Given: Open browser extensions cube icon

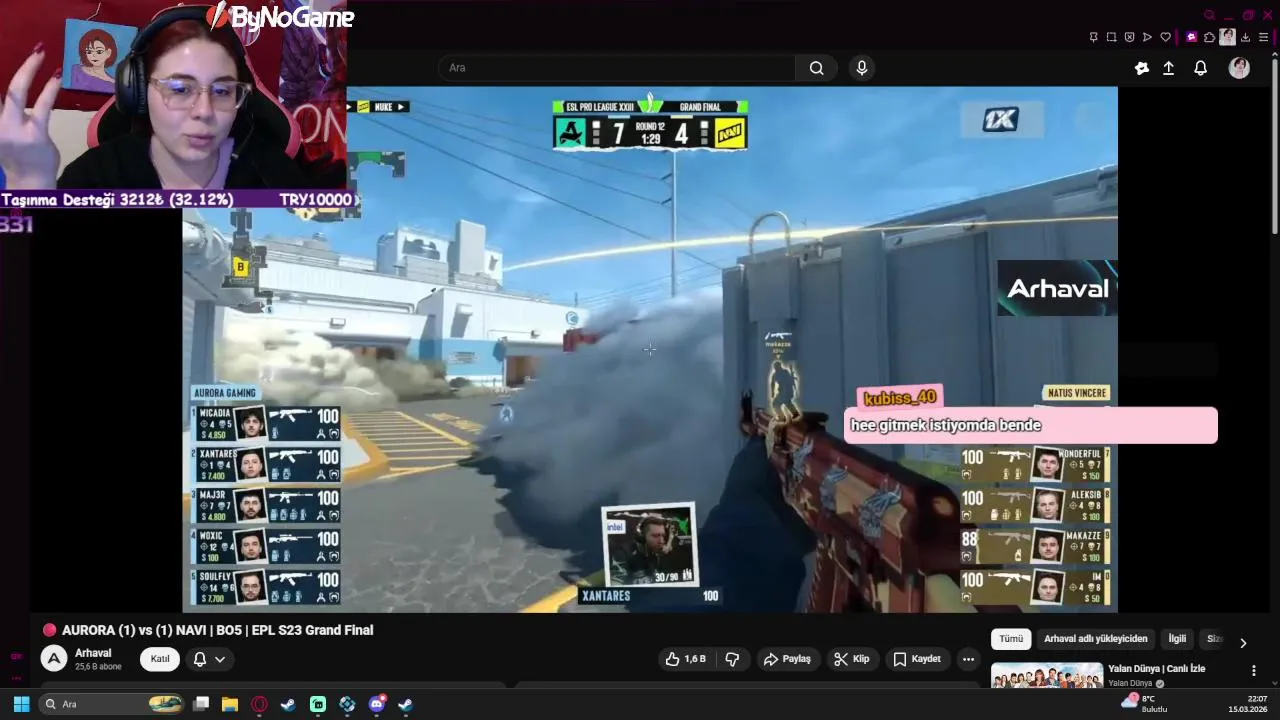Looking at the screenshot, I should coord(1209,37).
